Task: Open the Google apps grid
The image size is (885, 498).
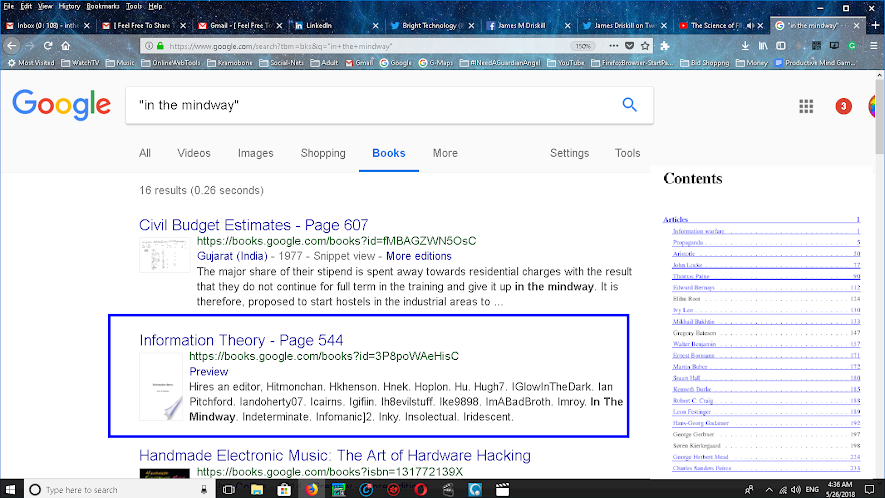Action: [806, 106]
